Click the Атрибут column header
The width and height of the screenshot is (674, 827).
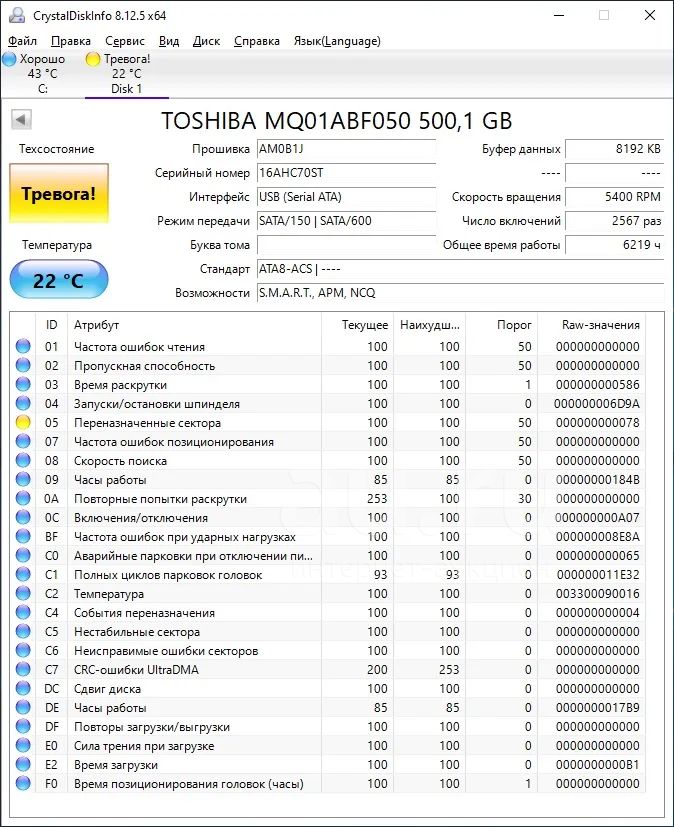195,325
